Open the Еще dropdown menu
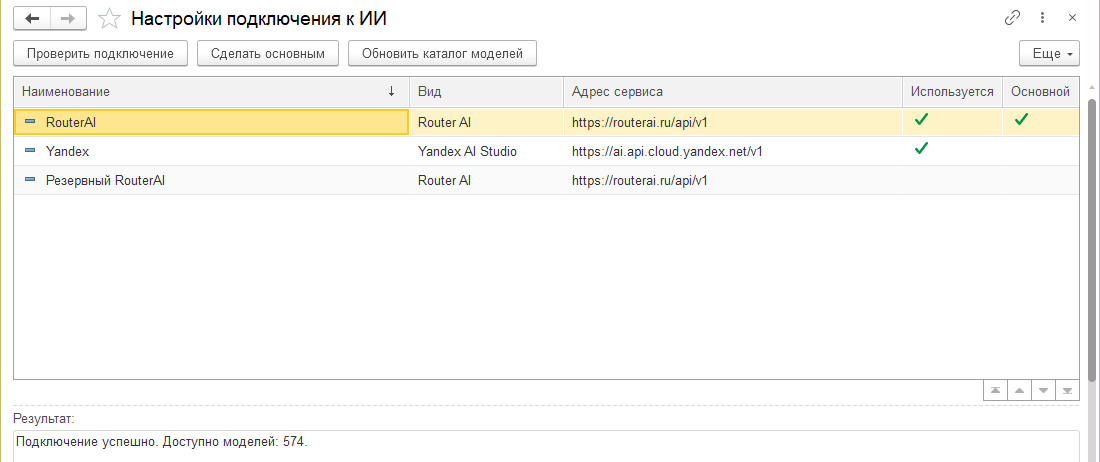 1049,53
